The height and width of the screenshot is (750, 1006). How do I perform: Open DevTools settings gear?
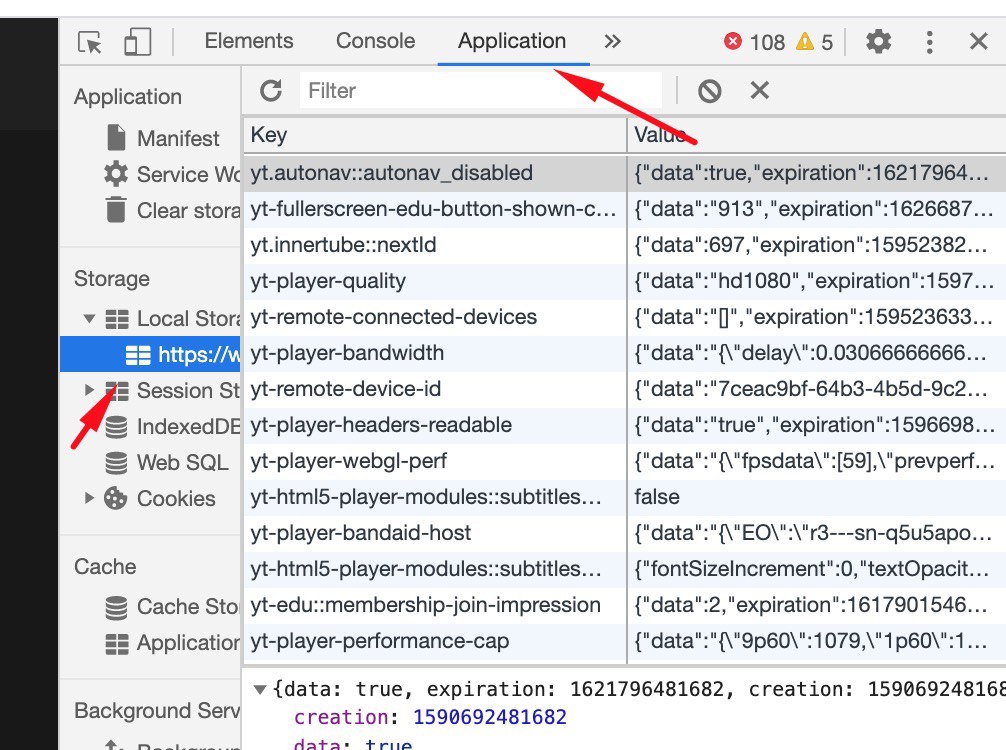878,42
